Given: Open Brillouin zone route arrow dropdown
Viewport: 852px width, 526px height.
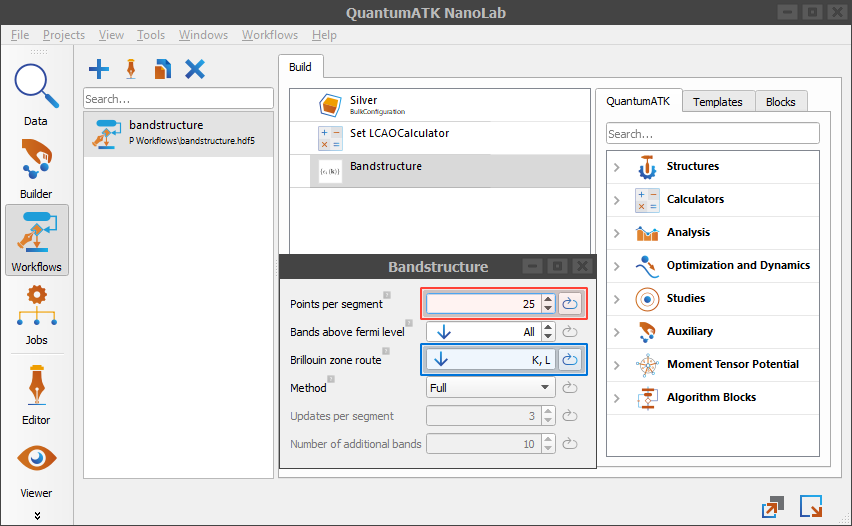Looking at the screenshot, I should (441, 359).
